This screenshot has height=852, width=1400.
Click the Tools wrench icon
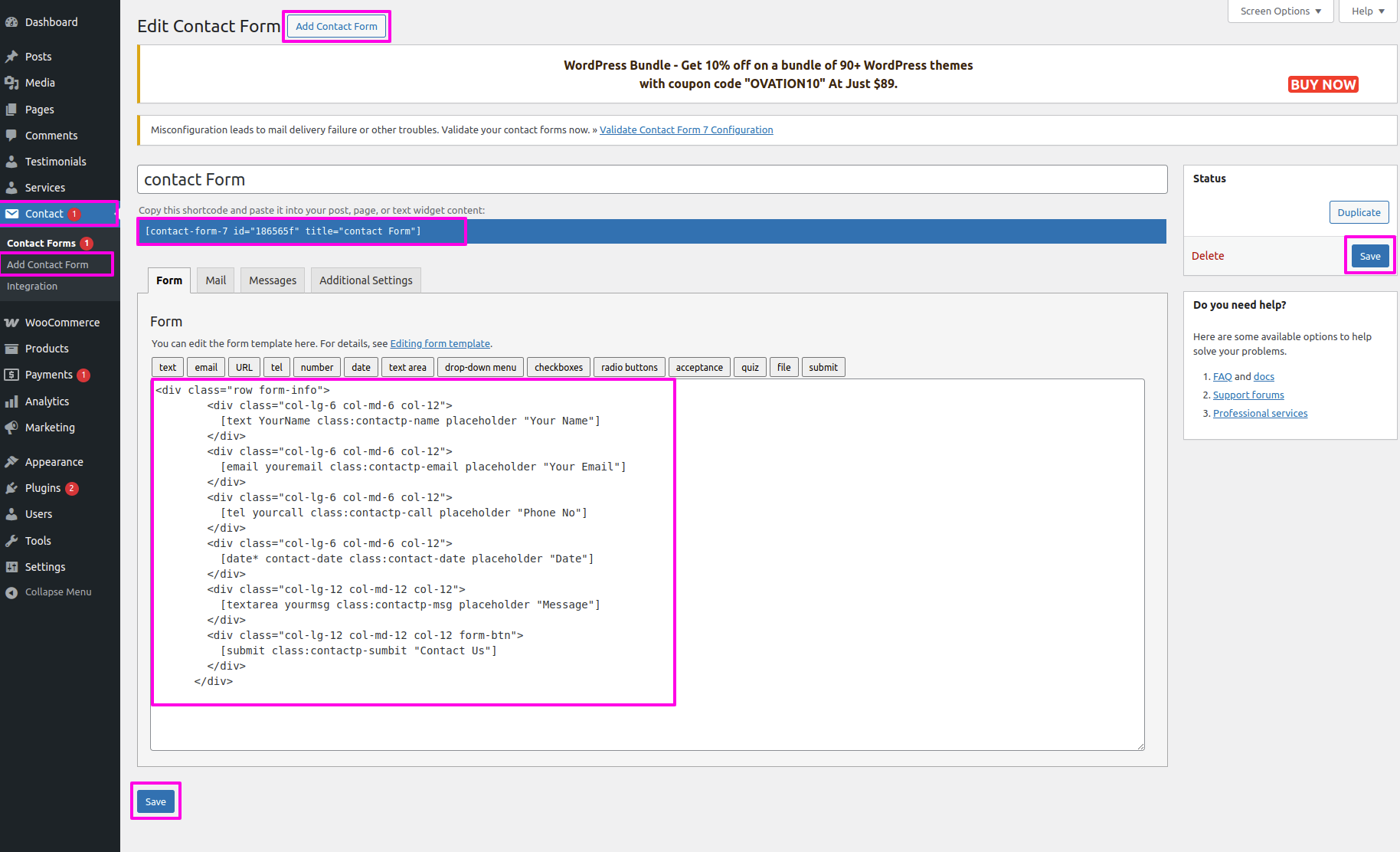tap(11, 541)
